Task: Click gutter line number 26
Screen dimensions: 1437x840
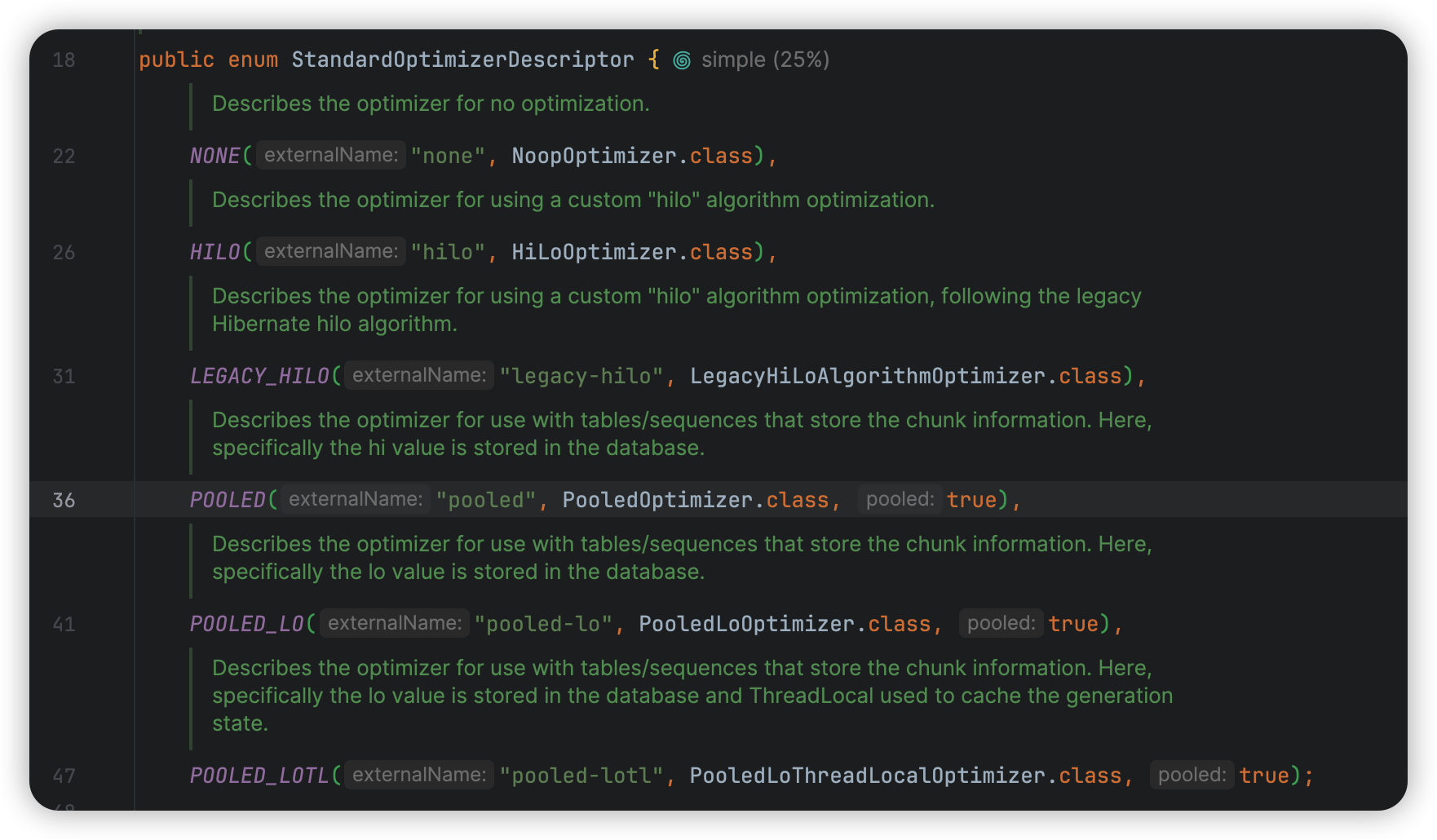Action: pos(64,253)
